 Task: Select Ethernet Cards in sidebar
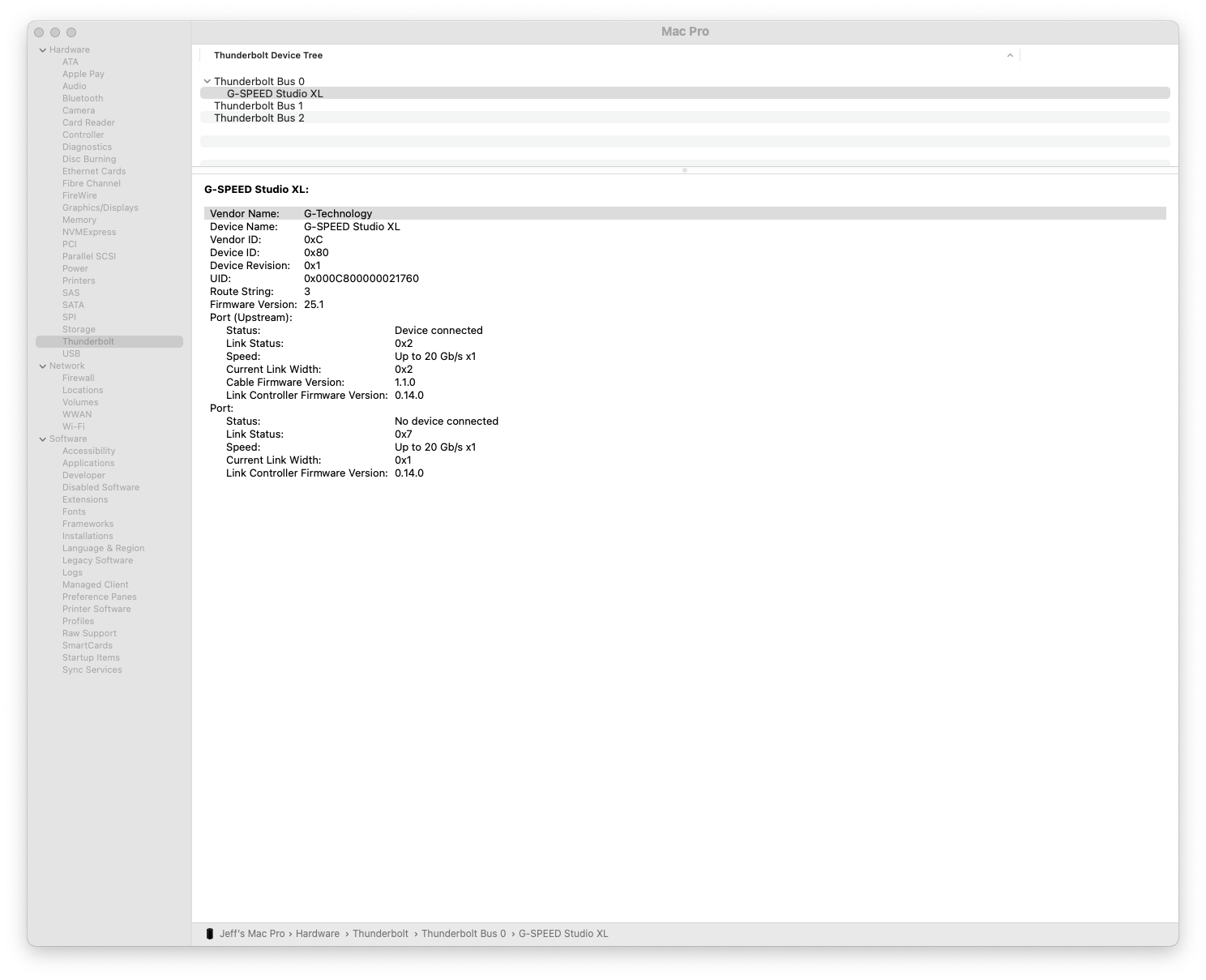click(x=94, y=171)
